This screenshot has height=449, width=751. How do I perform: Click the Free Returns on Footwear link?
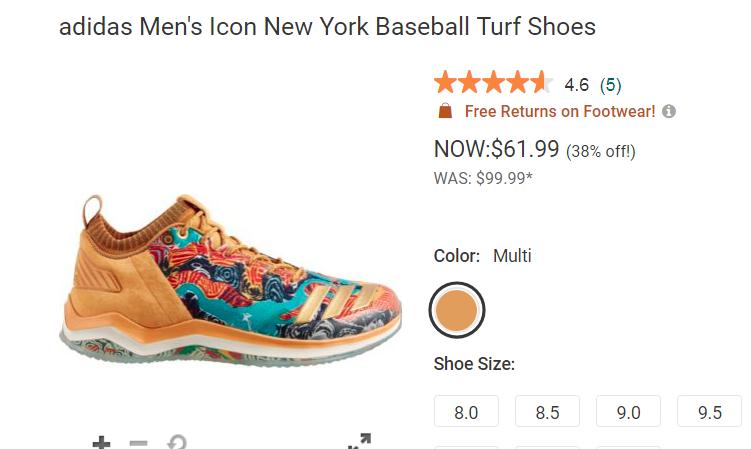coord(560,111)
